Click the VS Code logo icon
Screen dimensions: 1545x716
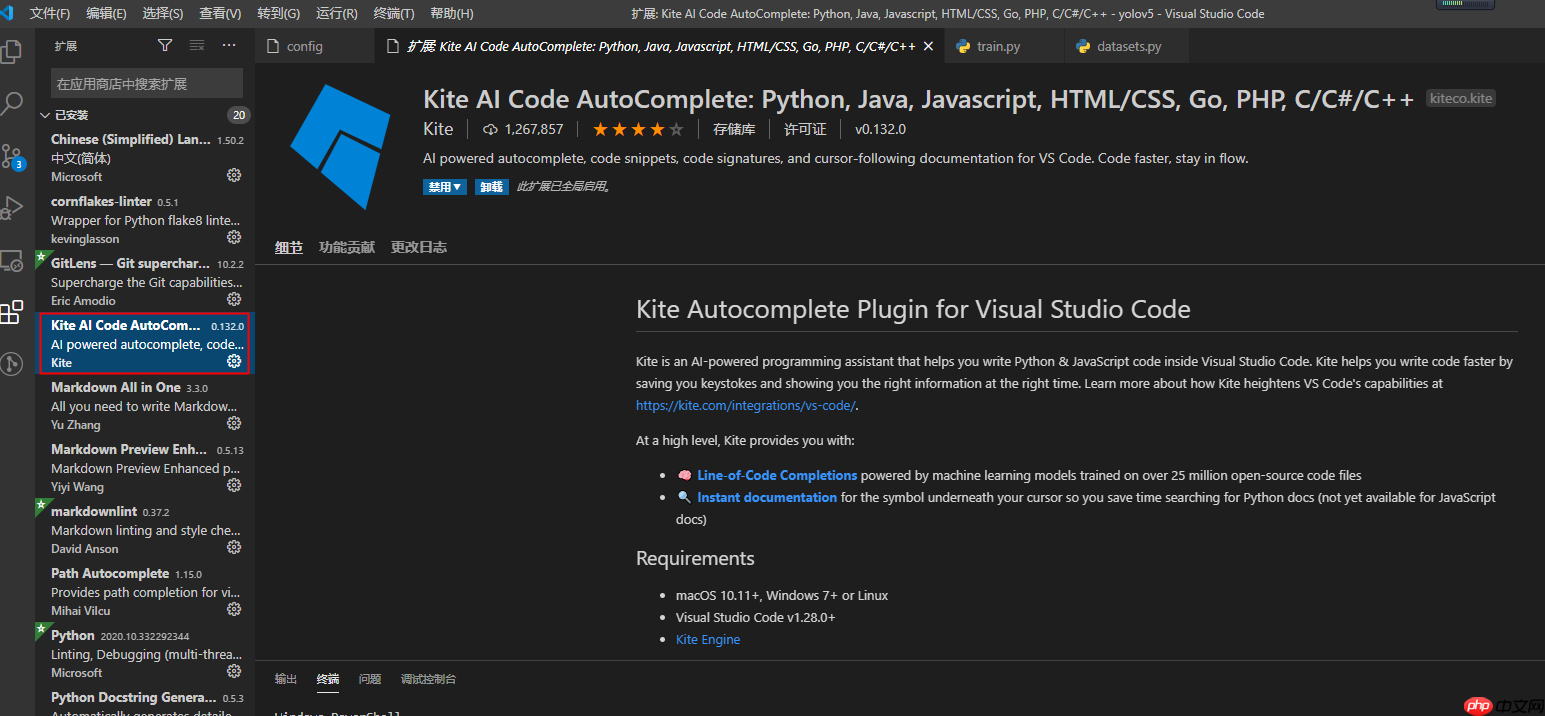(x=8, y=13)
